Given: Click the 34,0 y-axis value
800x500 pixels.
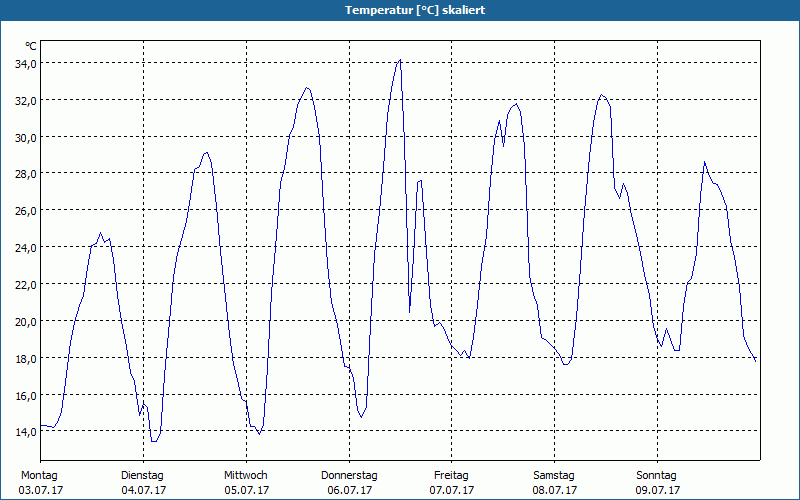Looking at the screenshot, I should [26, 64].
